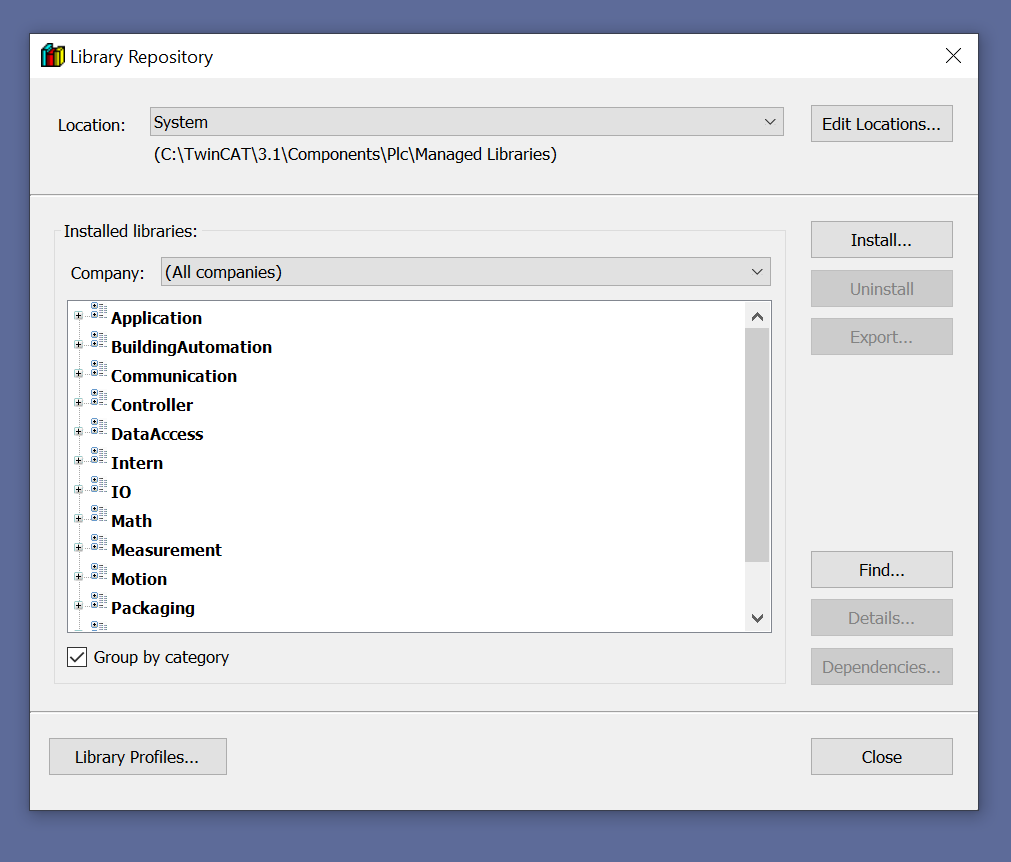This screenshot has height=862, width=1011.
Task: Click the Math category icon
Action: point(99,514)
